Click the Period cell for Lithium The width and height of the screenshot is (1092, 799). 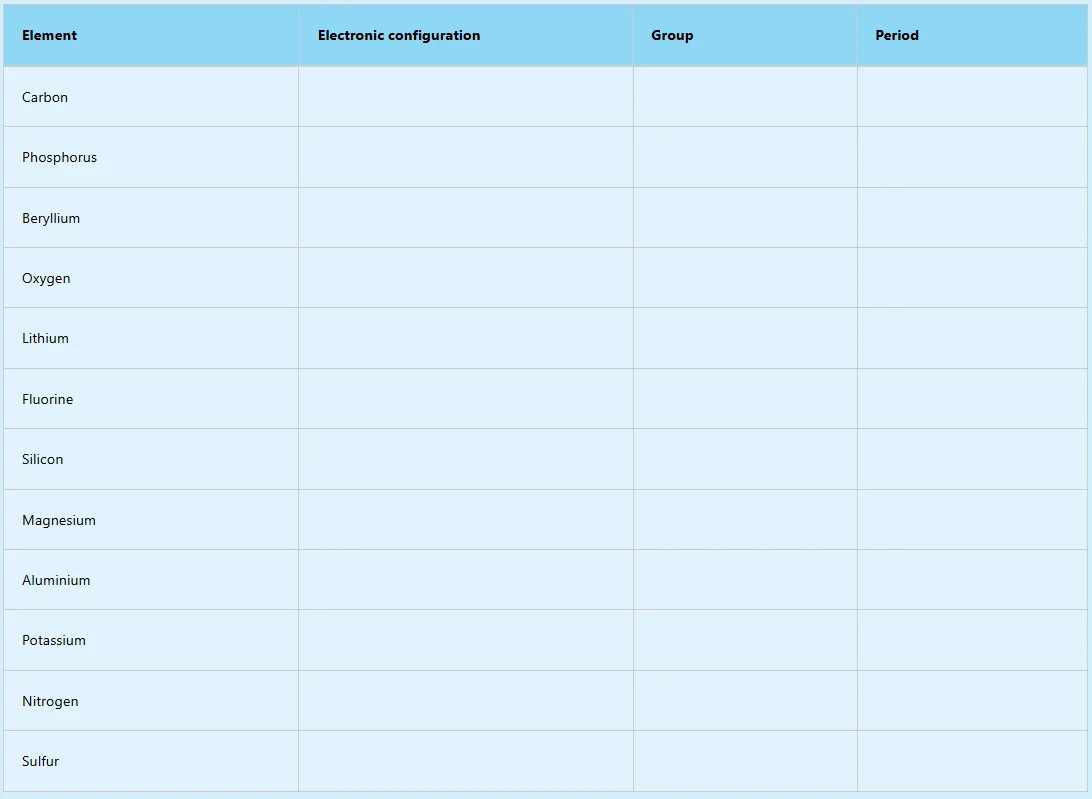[x=972, y=339]
